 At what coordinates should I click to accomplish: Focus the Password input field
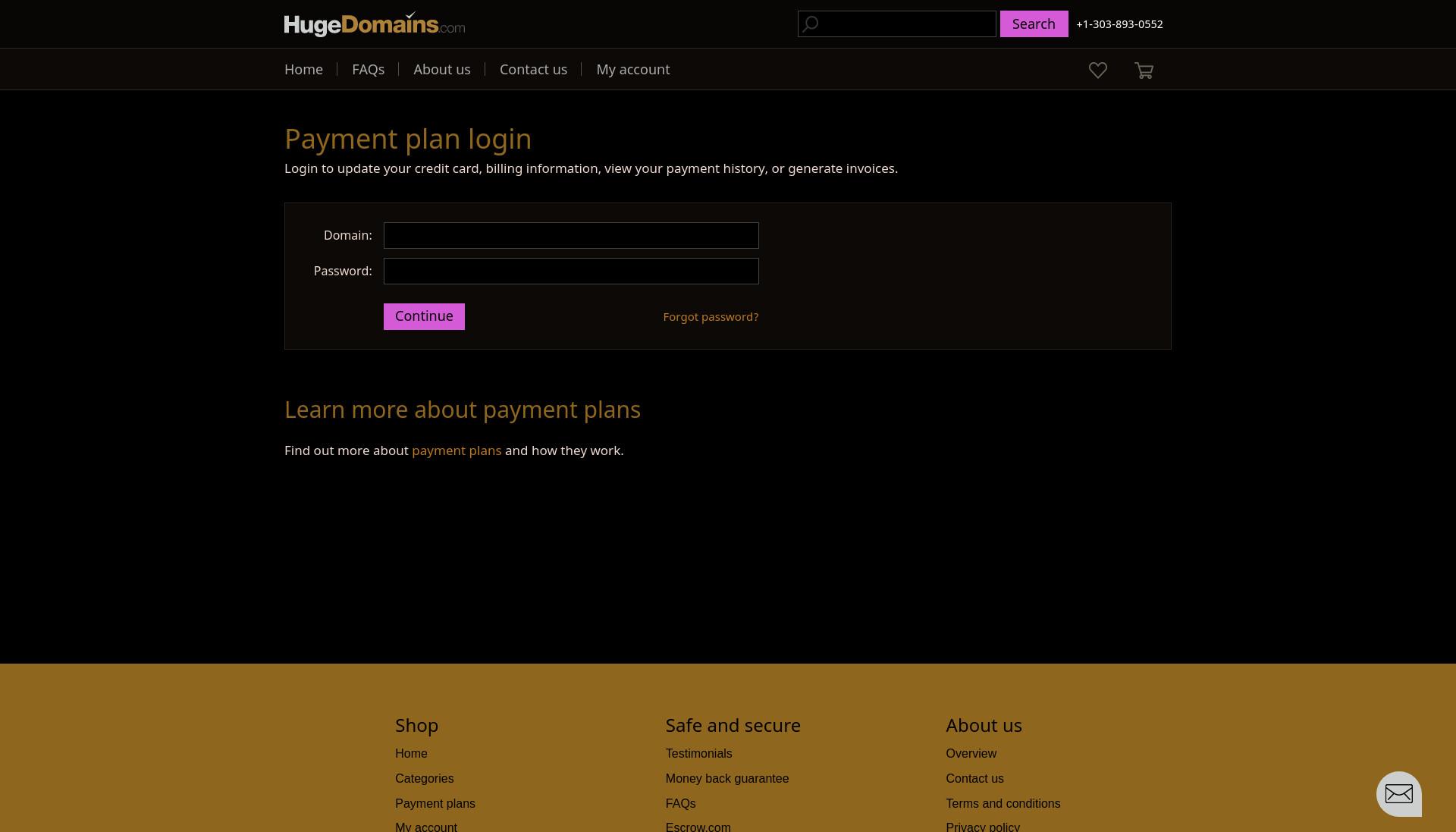coord(571,271)
